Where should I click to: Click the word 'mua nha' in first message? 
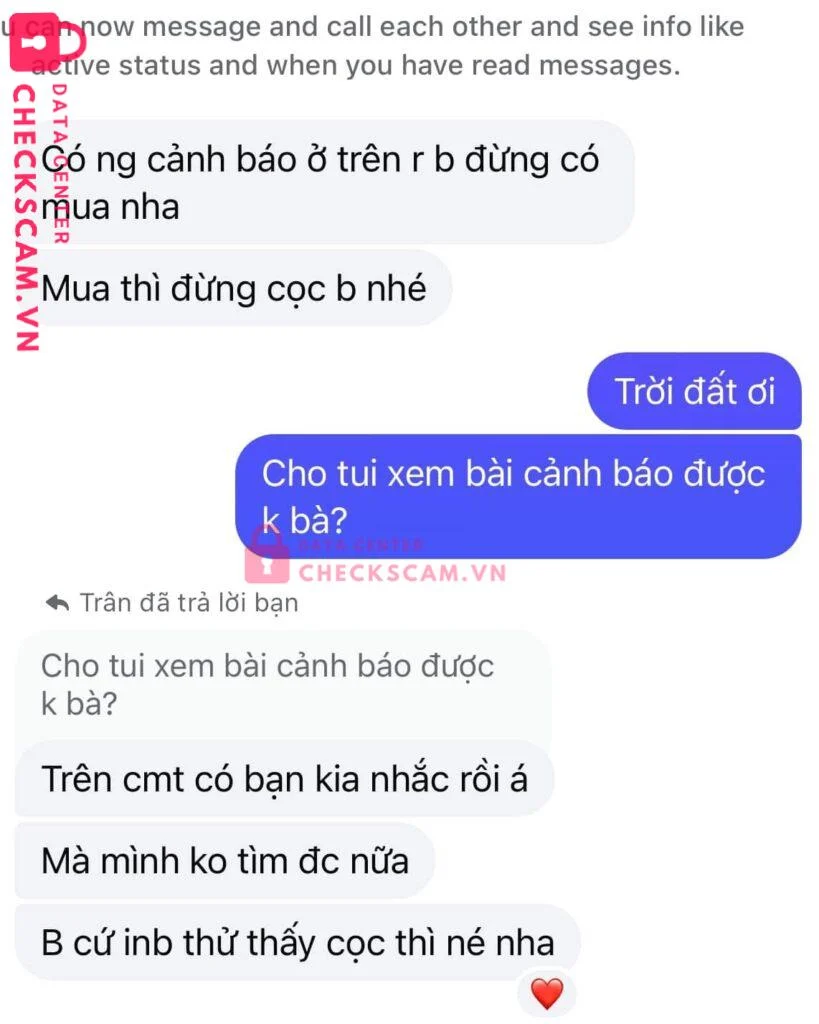coord(110,207)
